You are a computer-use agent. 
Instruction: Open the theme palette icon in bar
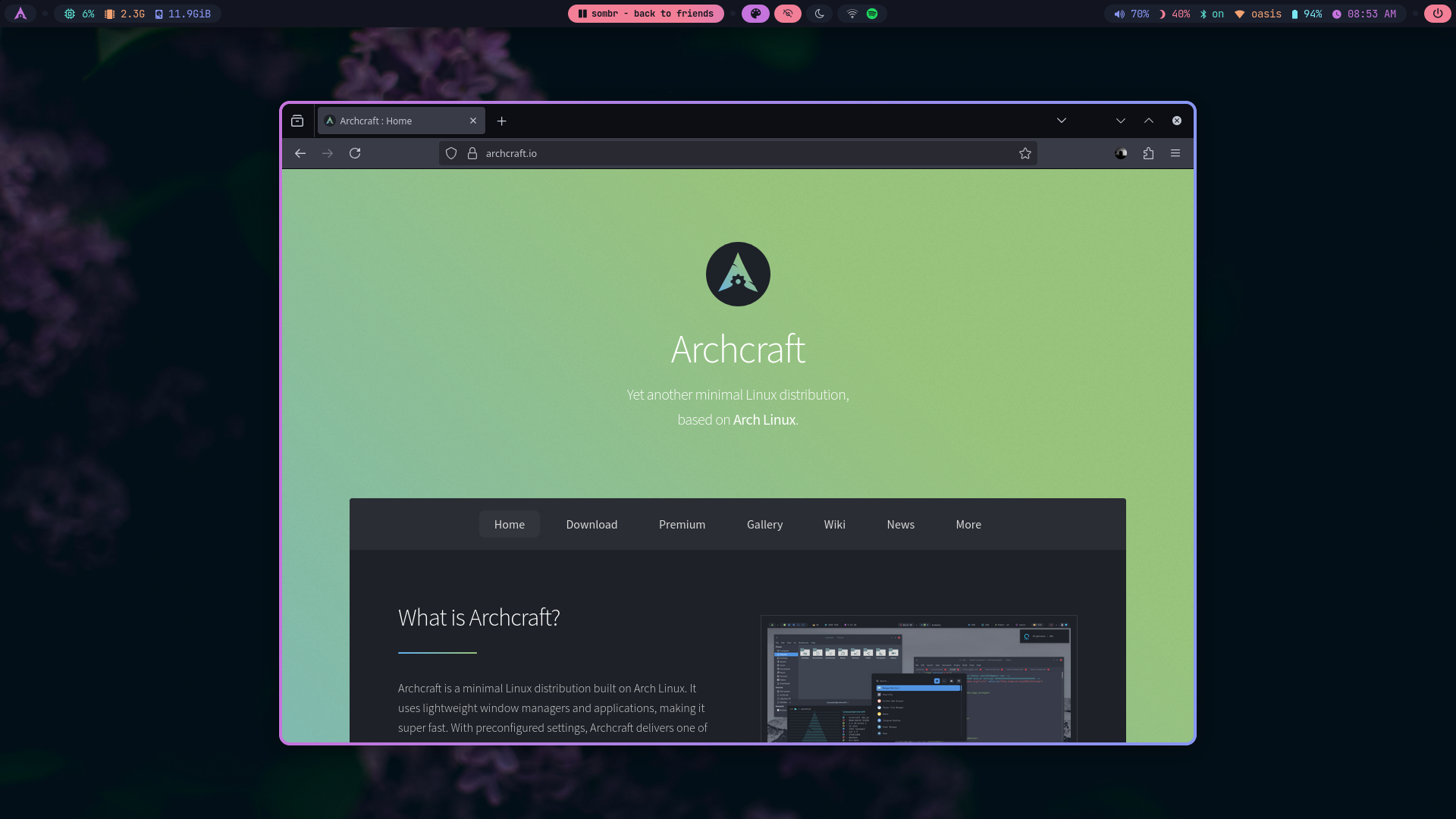point(755,14)
